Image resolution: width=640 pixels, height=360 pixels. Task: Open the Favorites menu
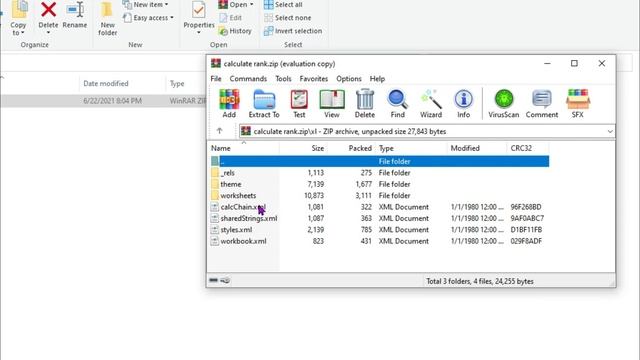pos(313,79)
